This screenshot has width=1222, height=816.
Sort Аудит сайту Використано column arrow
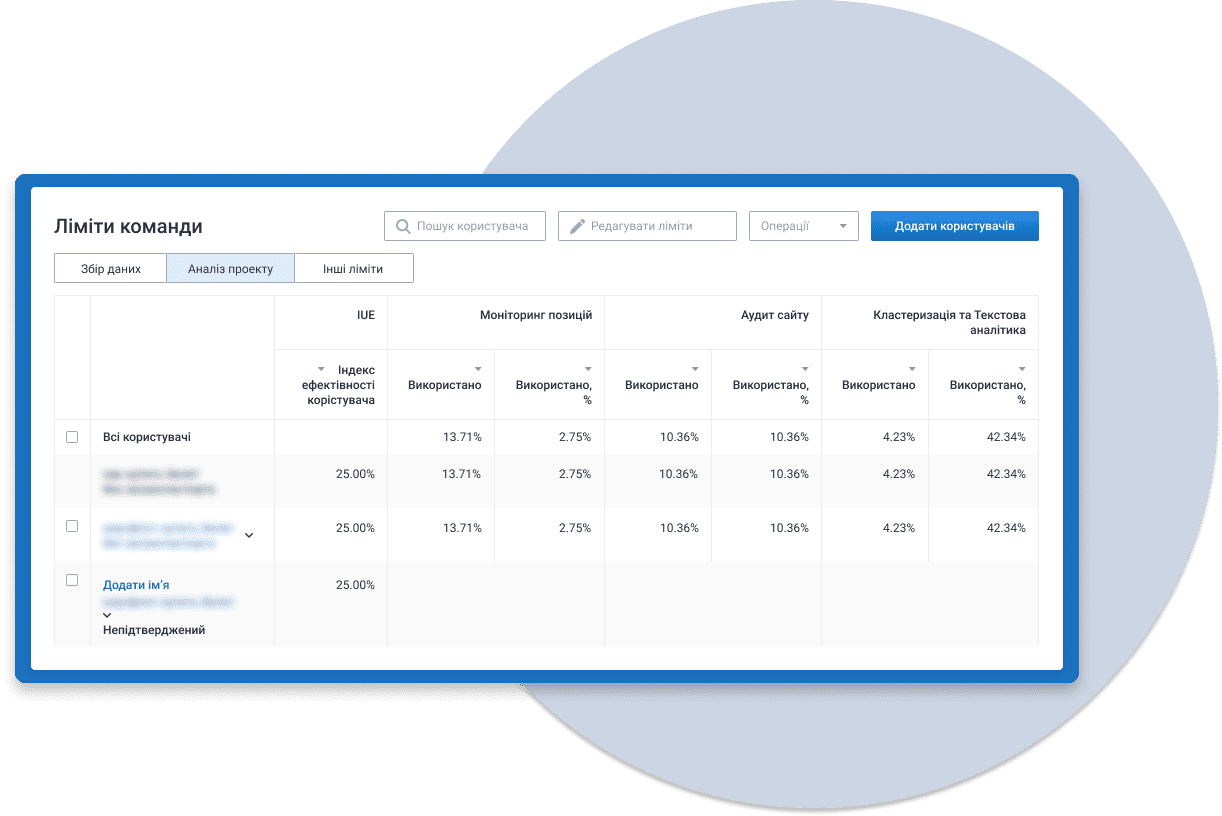tap(695, 369)
